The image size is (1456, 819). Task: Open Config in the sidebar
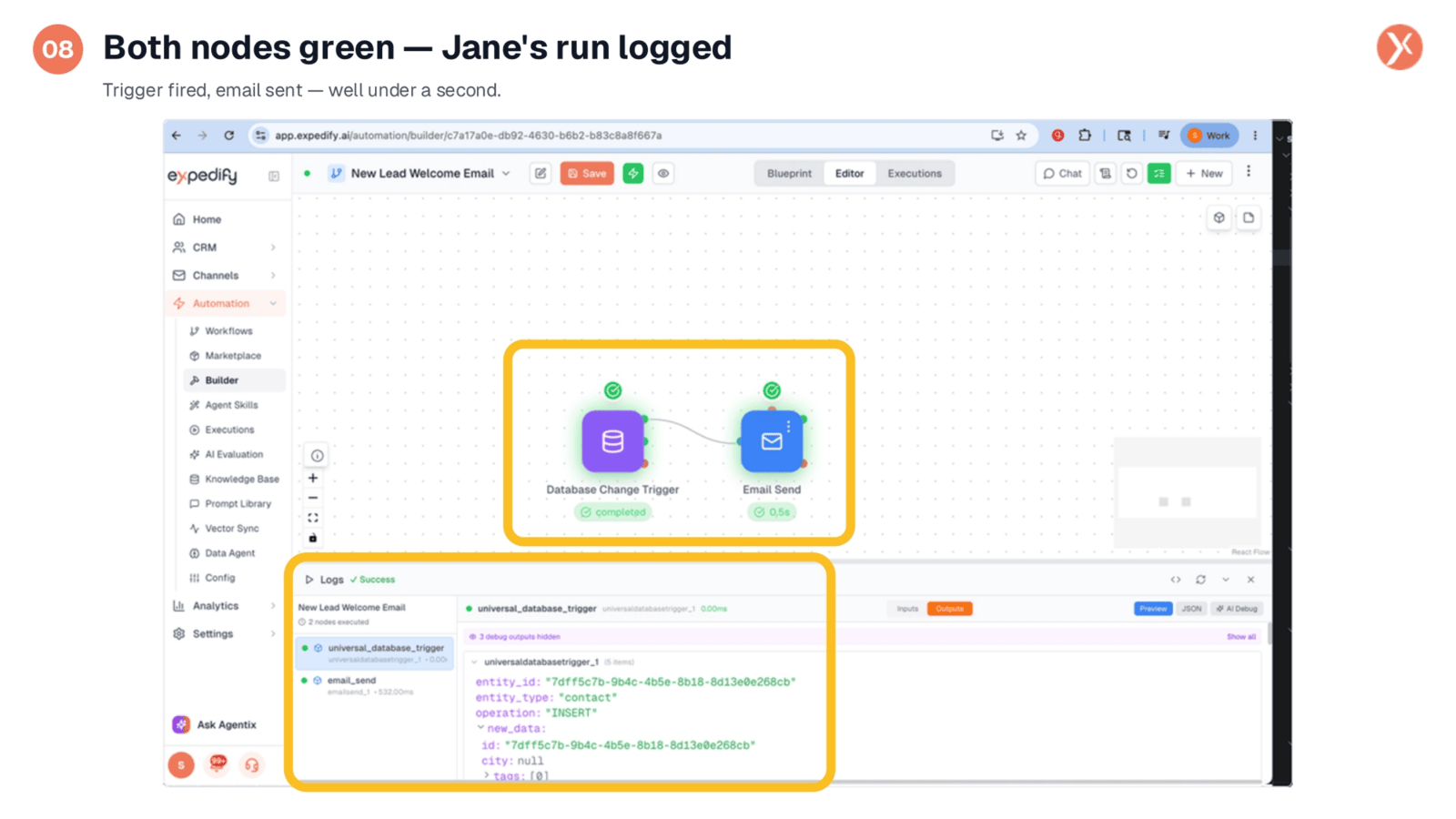click(x=219, y=577)
